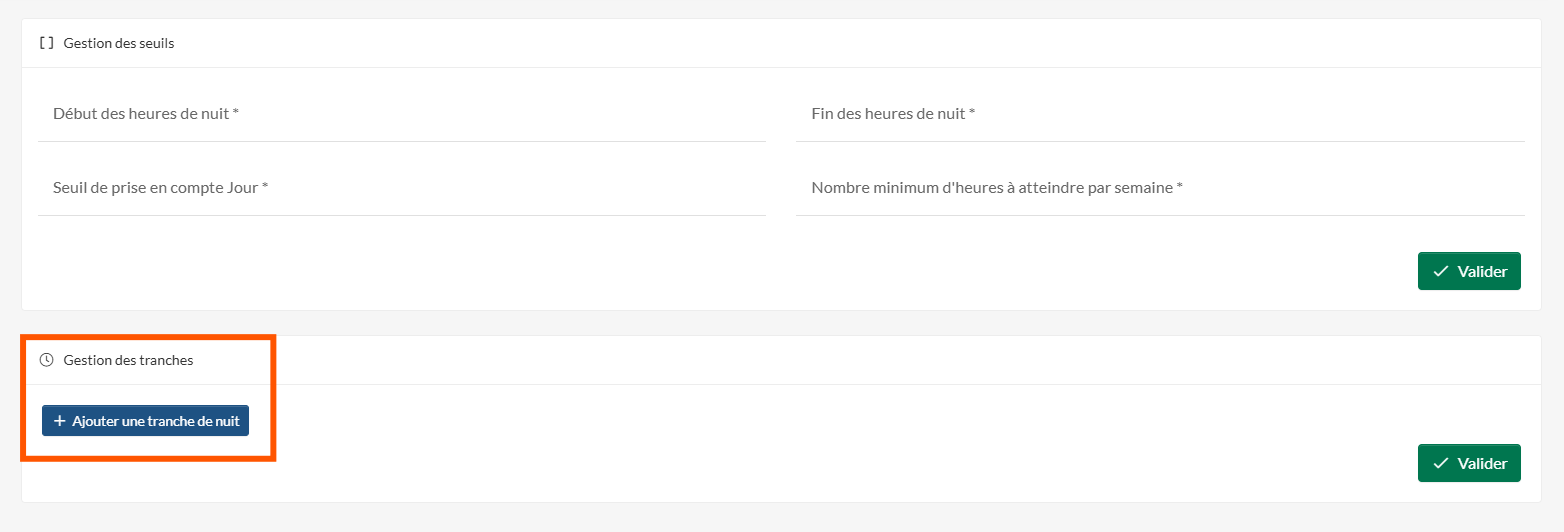The width and height of the screenshot is (1564, 532).
Task: Focus the Début des heures de nuit field
Action: (x=402, y=115)
